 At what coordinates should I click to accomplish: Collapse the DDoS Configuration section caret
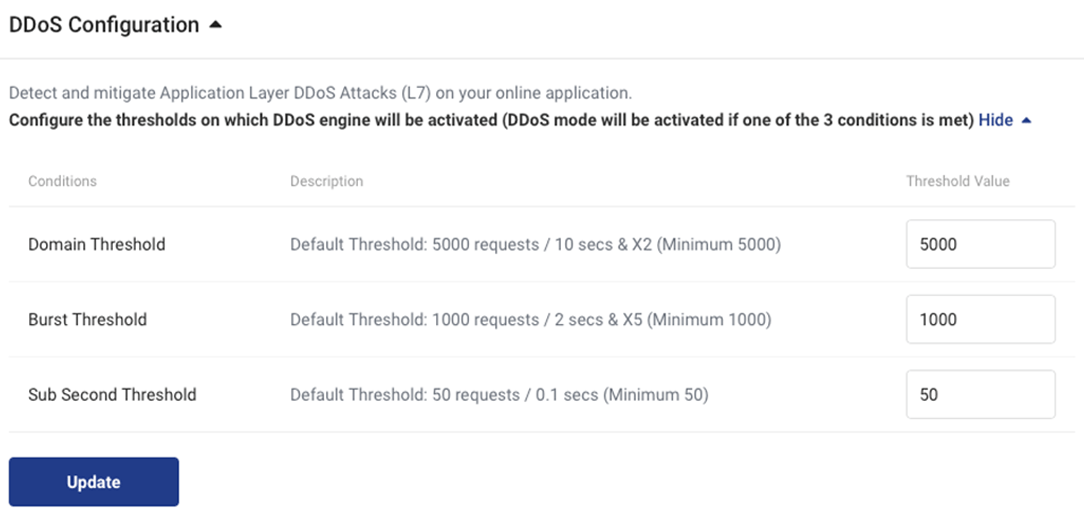(216, 25)
